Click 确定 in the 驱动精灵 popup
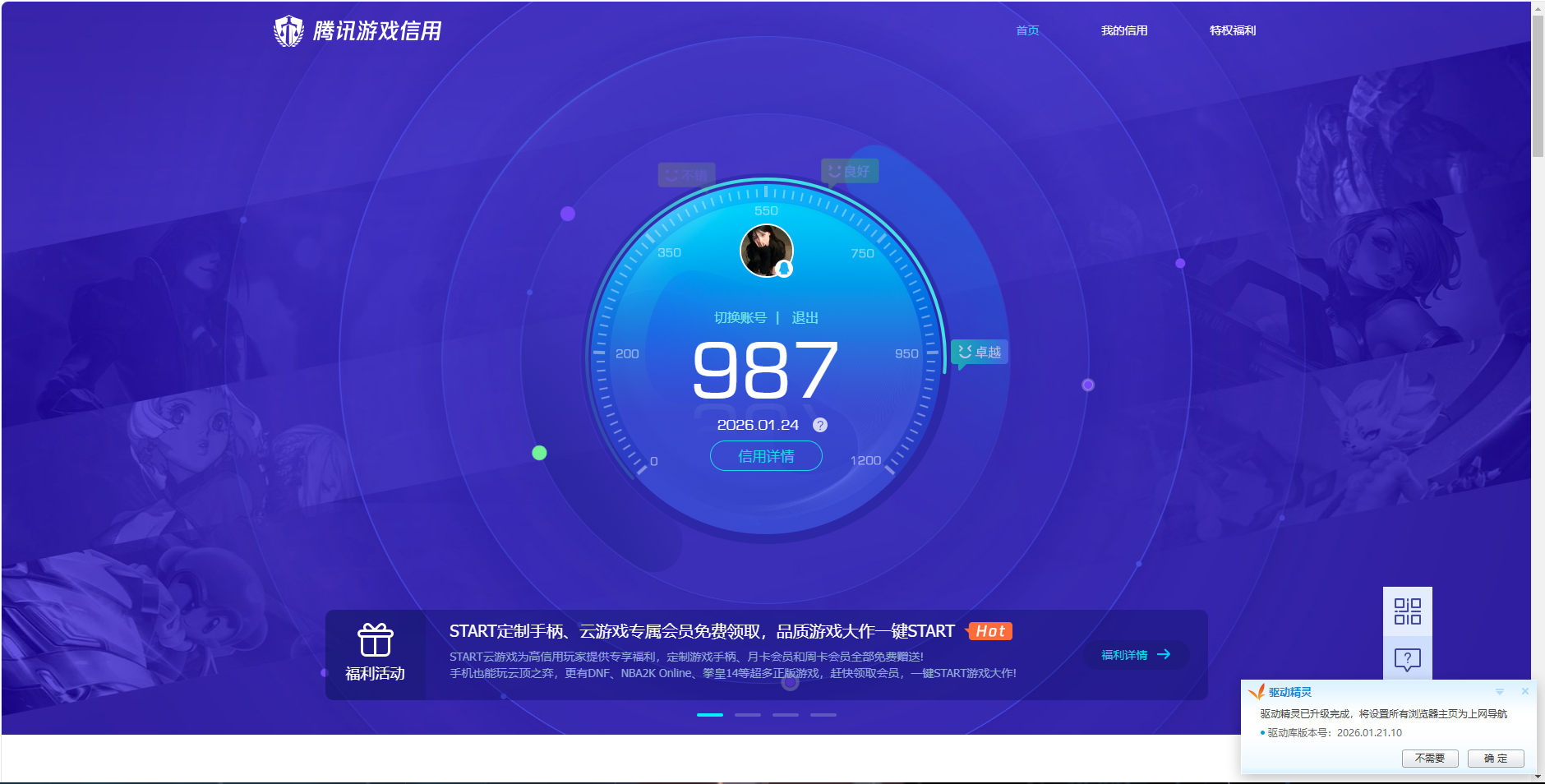 (x=1496, y=758)
